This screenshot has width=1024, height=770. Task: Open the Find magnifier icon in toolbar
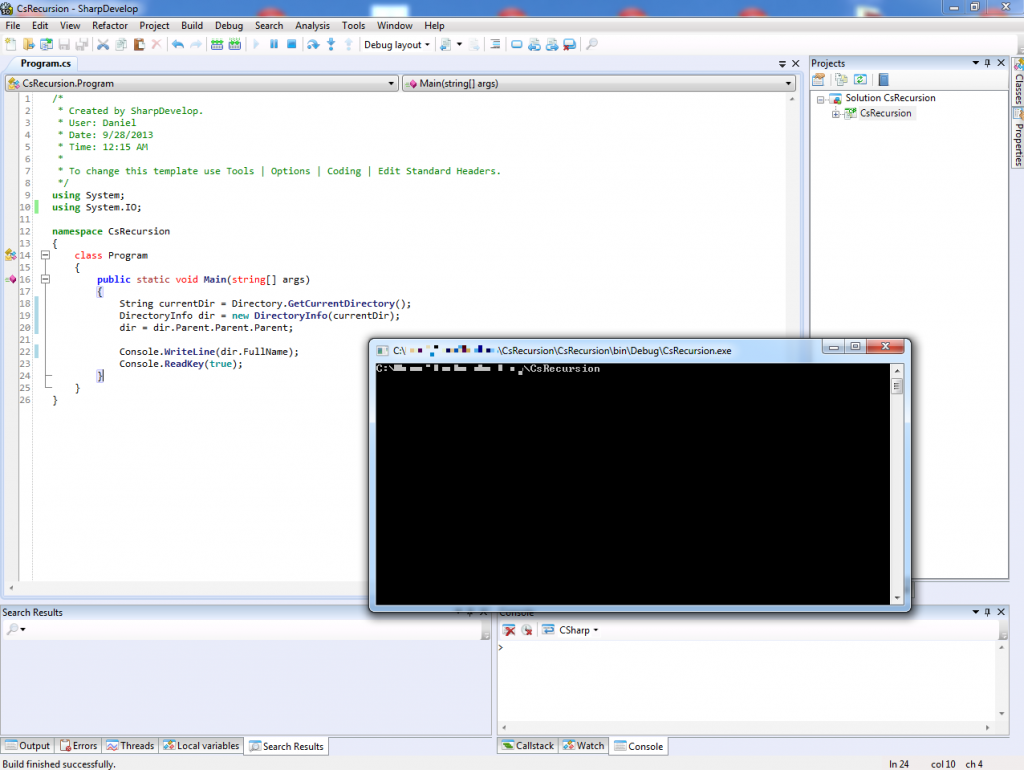pos(591,44)
